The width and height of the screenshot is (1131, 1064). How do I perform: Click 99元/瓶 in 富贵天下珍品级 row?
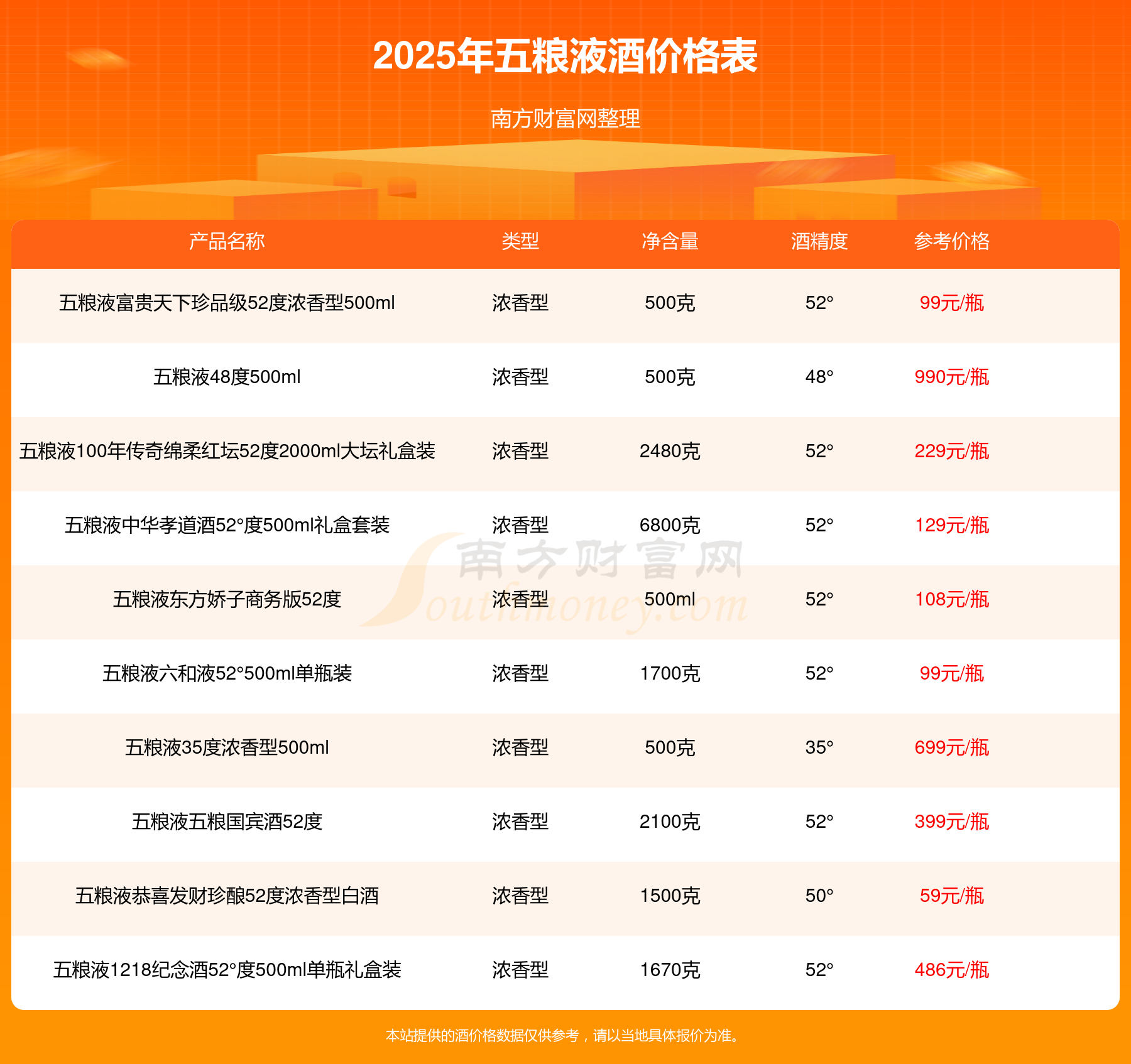952,303
